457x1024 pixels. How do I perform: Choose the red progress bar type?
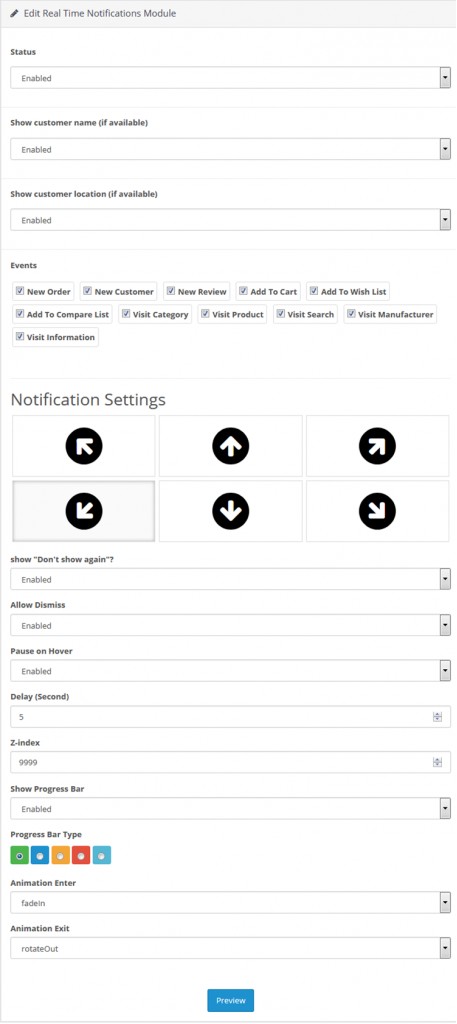click(81, 855)
